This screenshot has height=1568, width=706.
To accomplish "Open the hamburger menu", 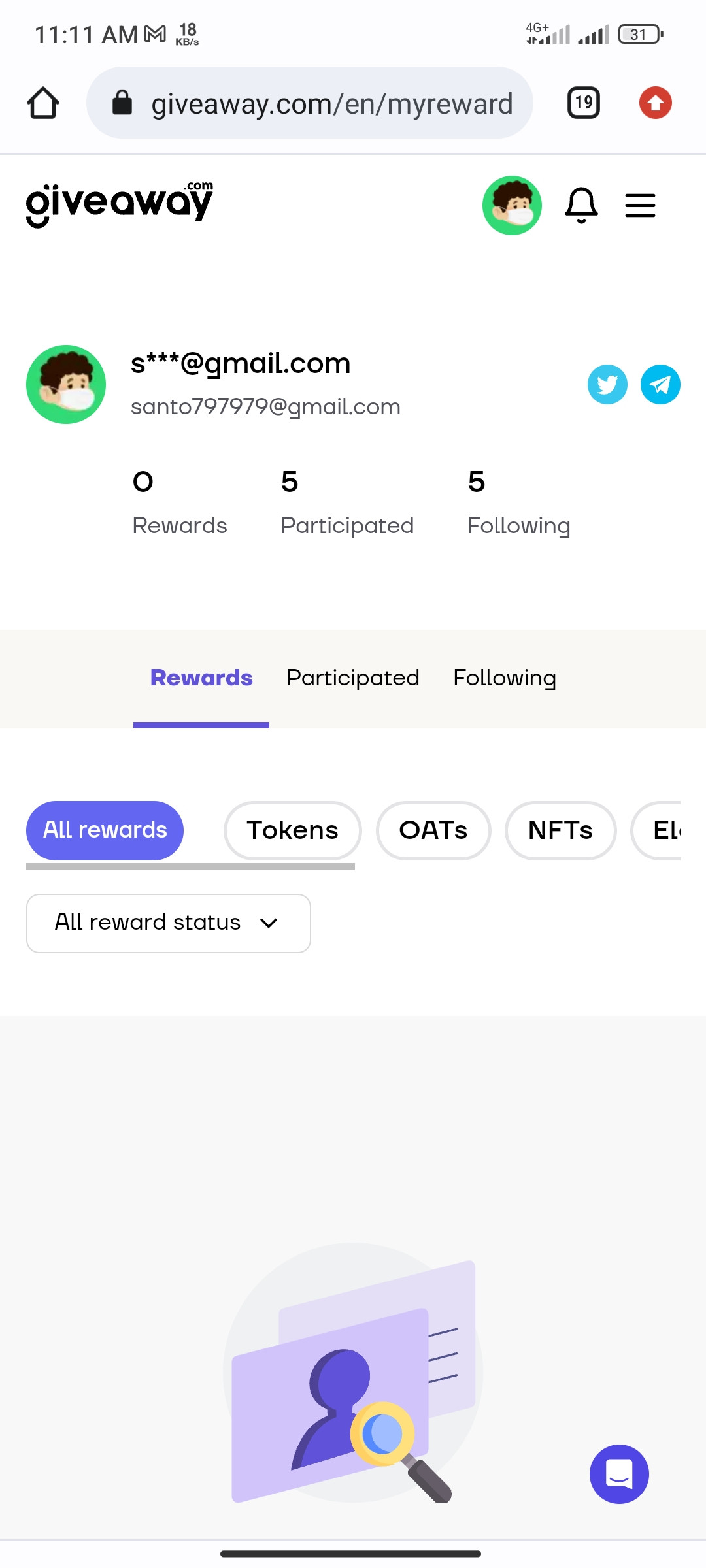I will tap(640, 205).
